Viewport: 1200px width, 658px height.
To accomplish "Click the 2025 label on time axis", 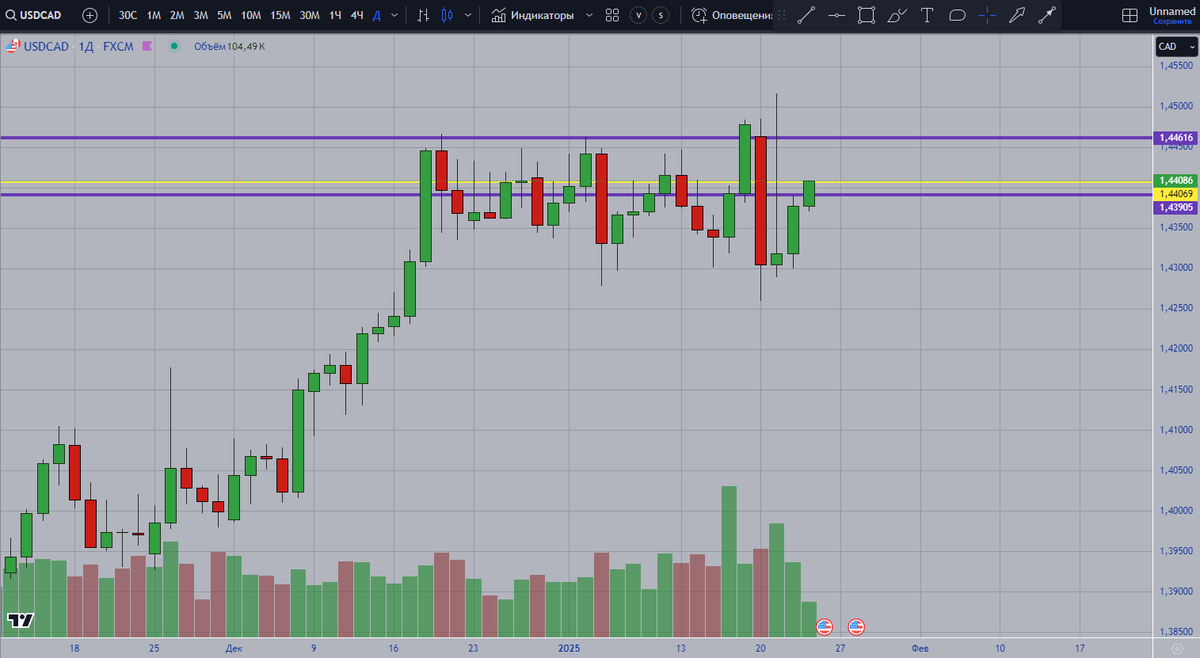I will pos(570,648).
